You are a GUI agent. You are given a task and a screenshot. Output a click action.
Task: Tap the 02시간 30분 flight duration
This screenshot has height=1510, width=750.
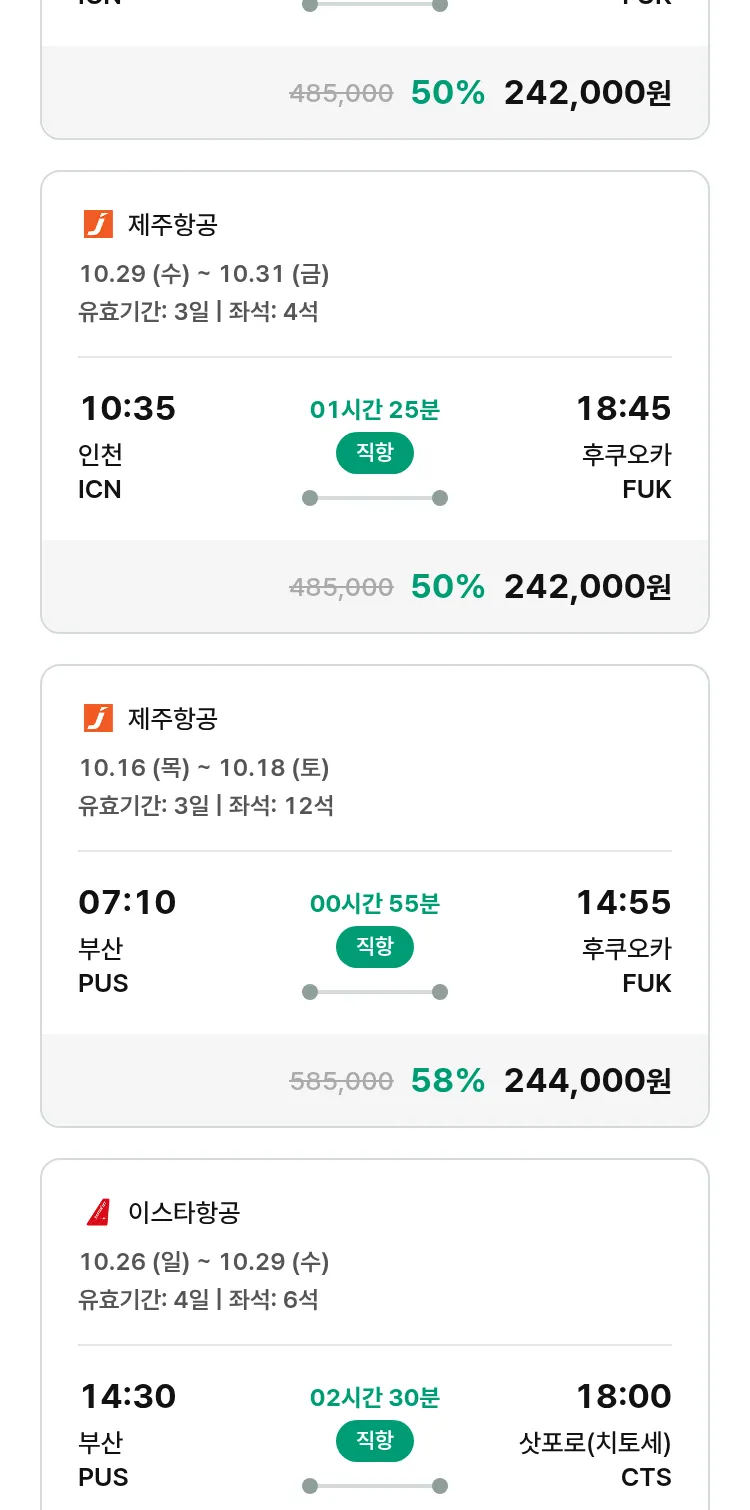coord(374,1397)
